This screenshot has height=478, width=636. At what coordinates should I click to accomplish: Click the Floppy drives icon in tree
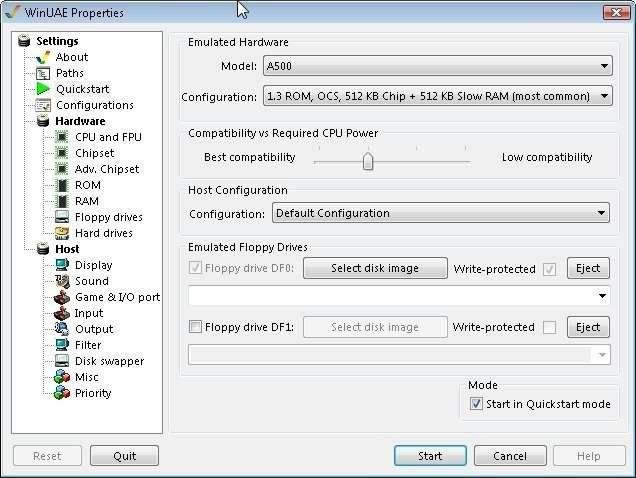62,217
